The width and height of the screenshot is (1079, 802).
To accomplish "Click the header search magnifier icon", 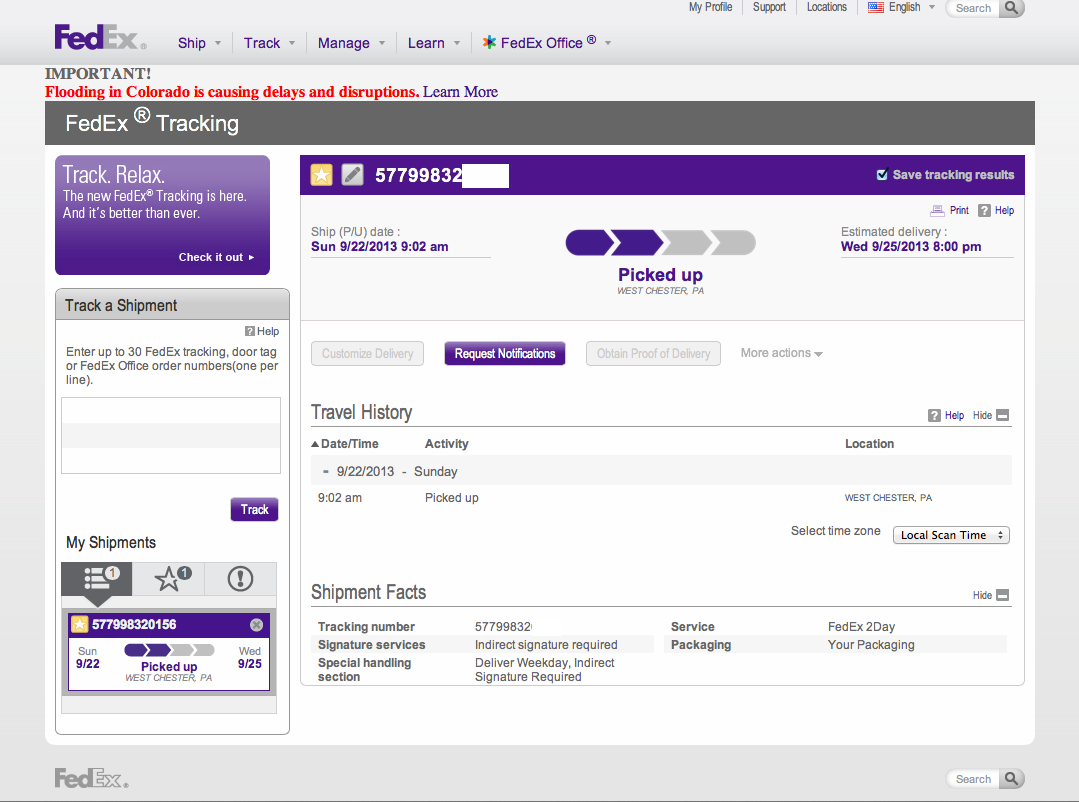I will pyautogui.click(x=1011, y=8).
